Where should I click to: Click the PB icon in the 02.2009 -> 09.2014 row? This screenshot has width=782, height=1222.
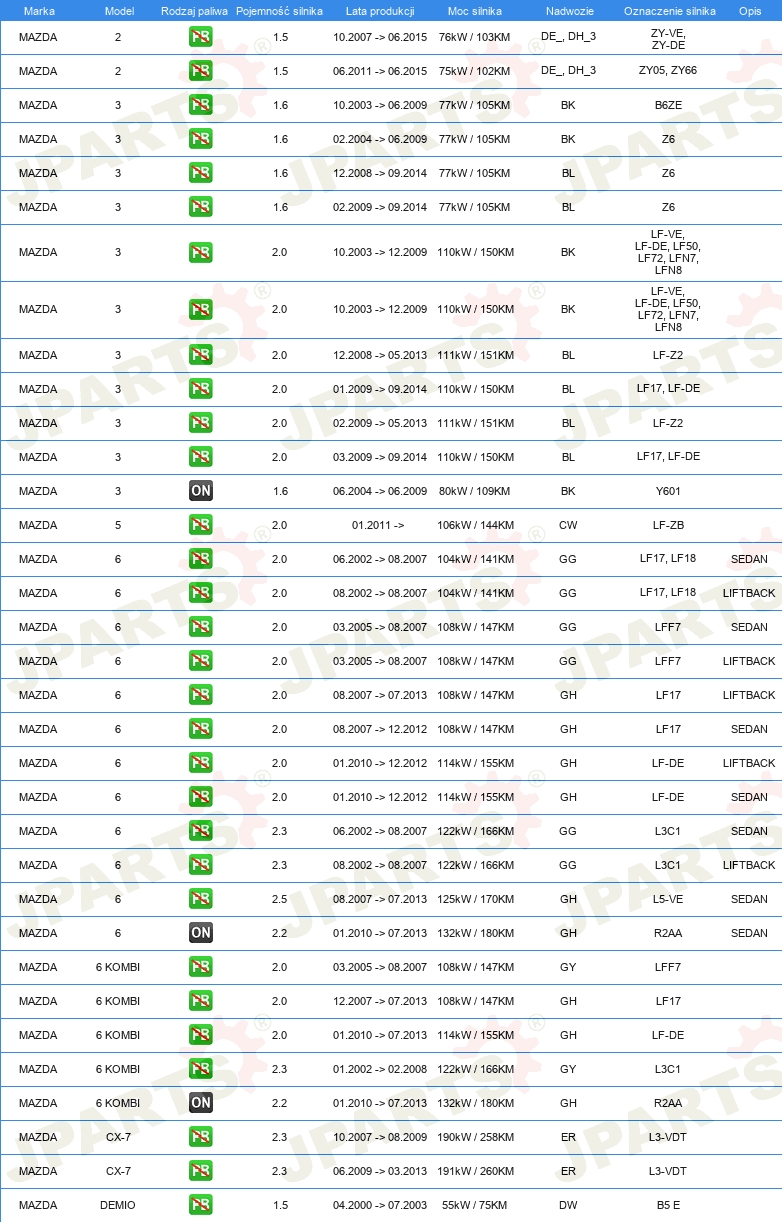[201, 208]
